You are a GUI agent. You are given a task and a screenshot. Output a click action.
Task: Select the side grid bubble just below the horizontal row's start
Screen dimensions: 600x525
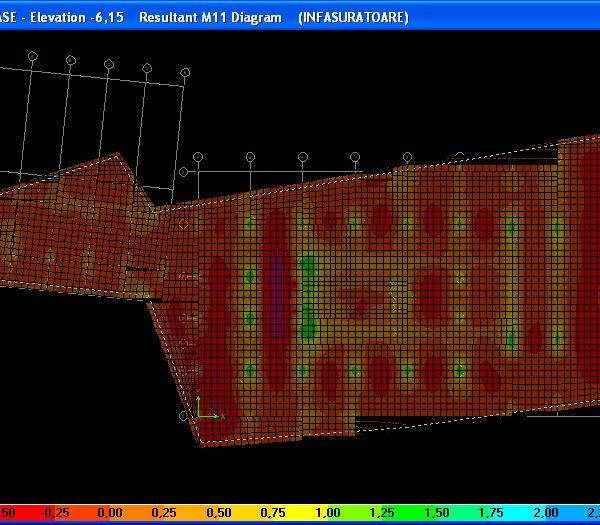184,172
